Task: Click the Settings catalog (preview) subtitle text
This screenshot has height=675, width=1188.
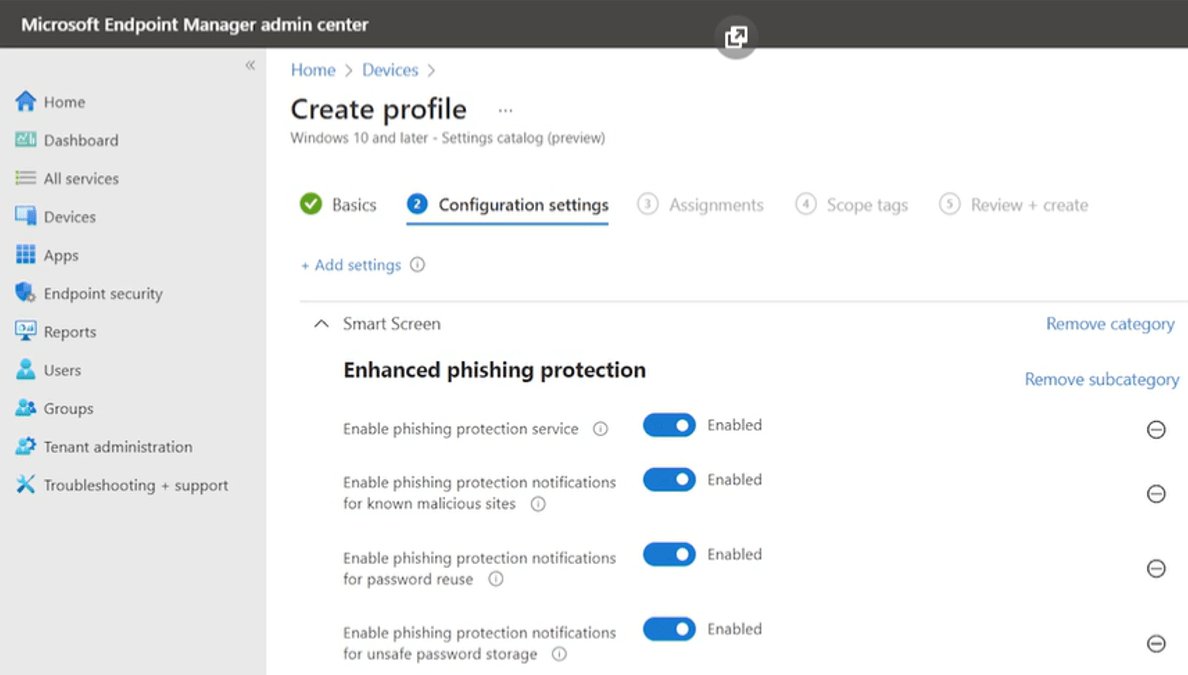Action: 524,138
